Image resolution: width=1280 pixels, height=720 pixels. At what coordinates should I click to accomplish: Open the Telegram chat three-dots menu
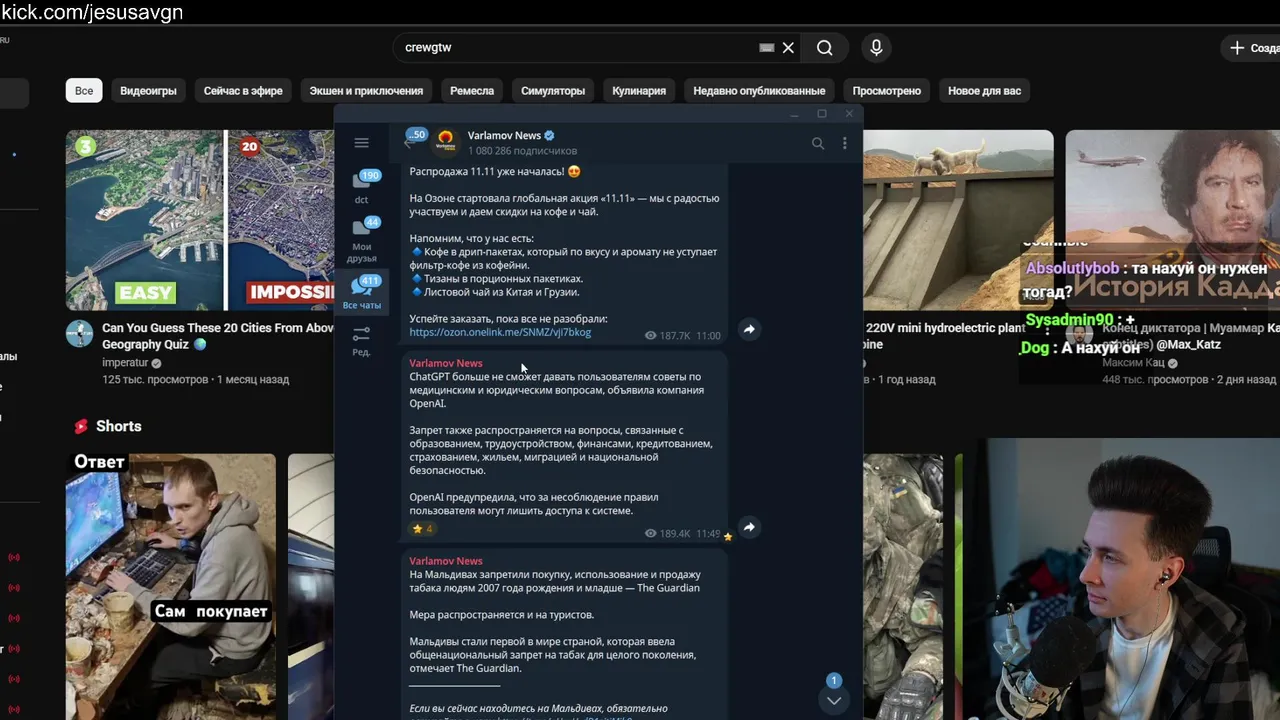[x=844, y=143]
